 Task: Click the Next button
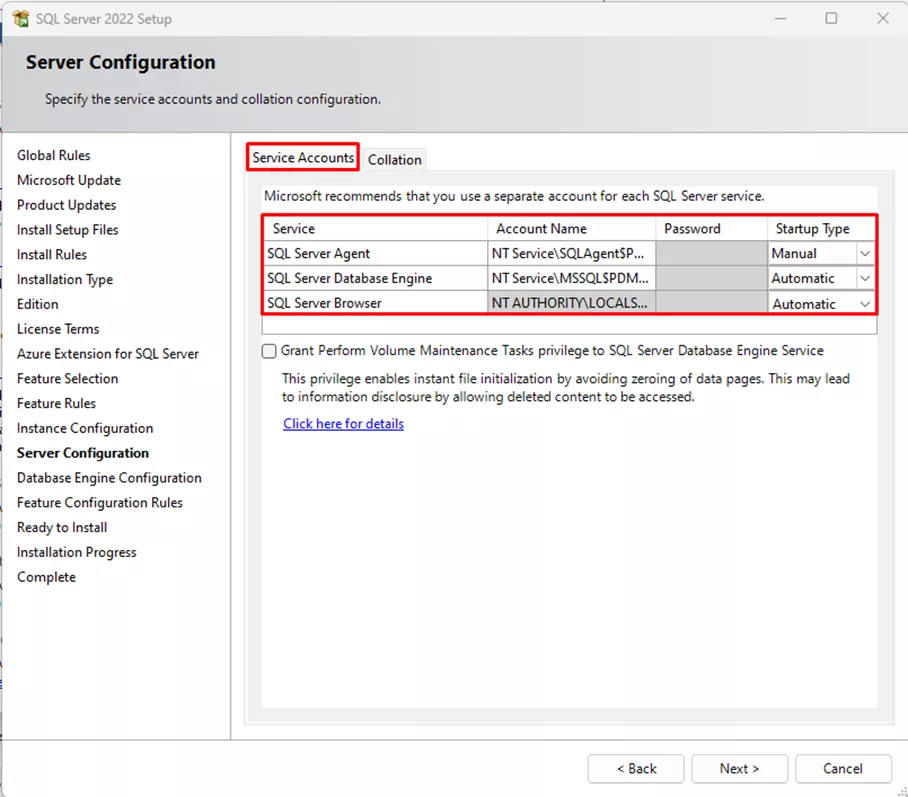[739, 769]
